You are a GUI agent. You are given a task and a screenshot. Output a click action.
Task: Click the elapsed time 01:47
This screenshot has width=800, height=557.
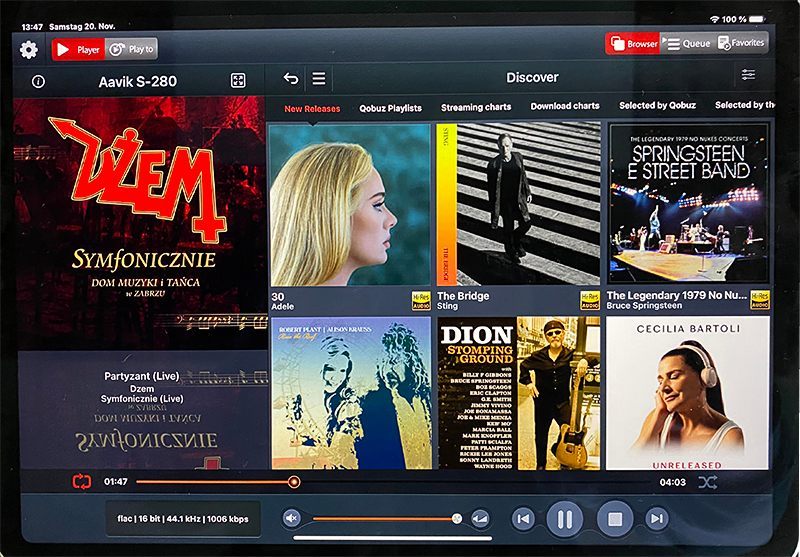coord(115,482)
